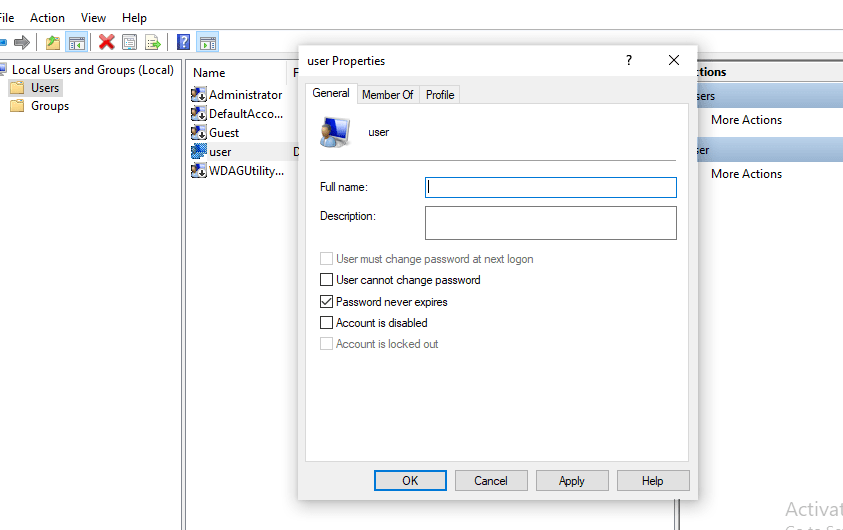
Task: Click the greyed Account is locked out checkbox
Action: pyautogui.click(x=326, y=343)
